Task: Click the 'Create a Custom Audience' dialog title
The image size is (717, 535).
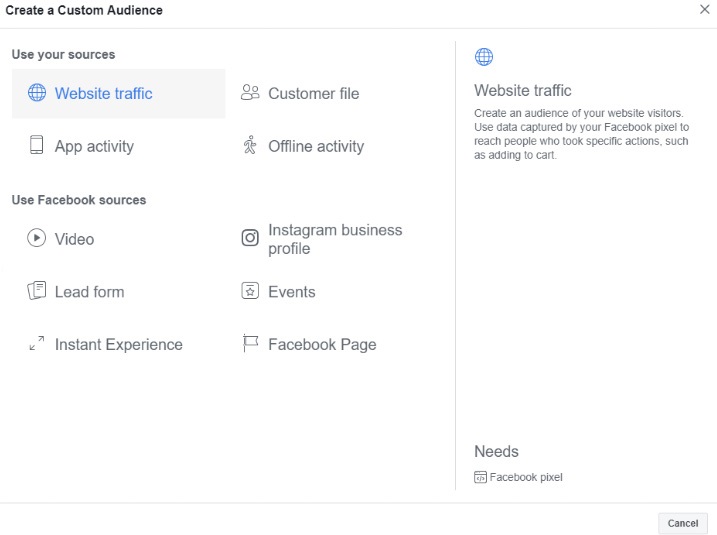Action: coord(84,10)
